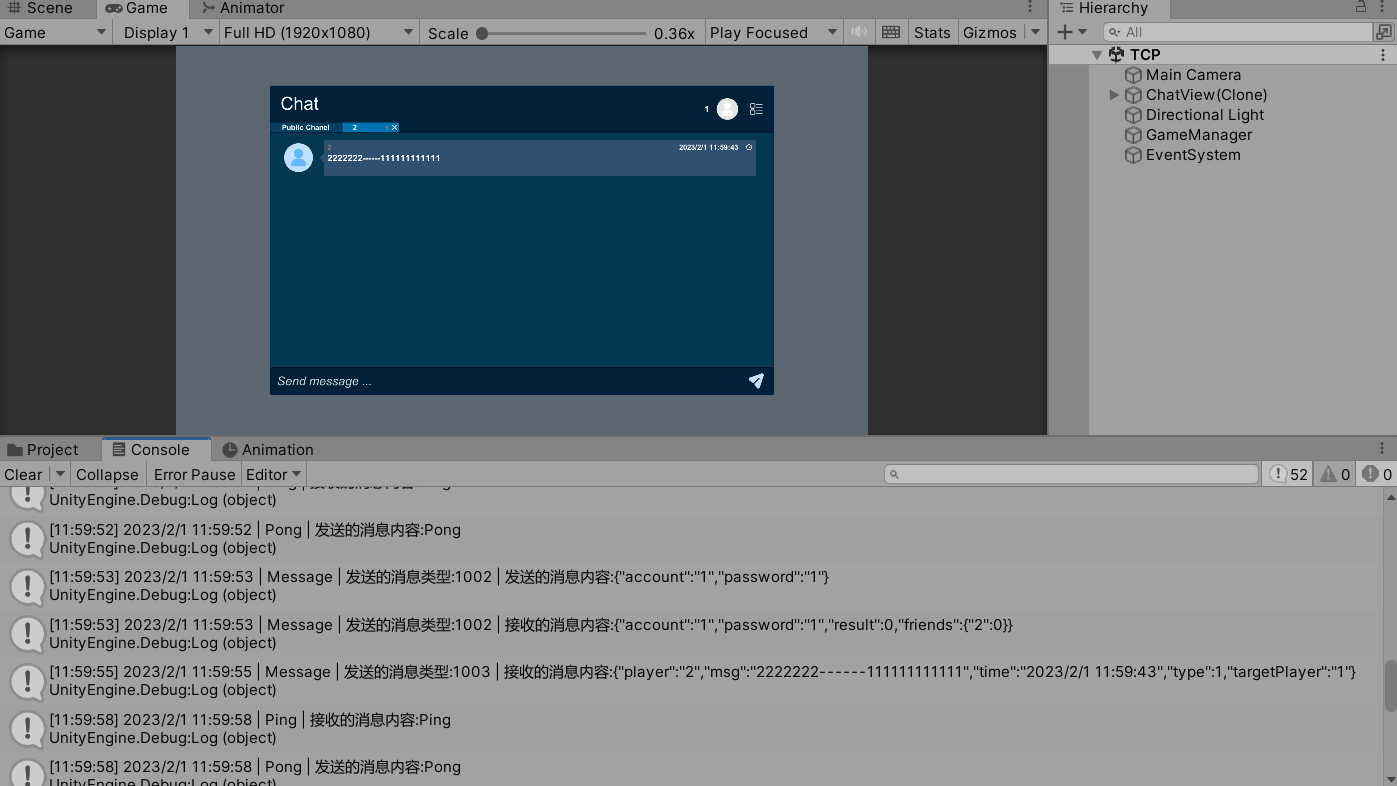
Task: Open the Editor dropdown in Console
Action: (273, 475)
